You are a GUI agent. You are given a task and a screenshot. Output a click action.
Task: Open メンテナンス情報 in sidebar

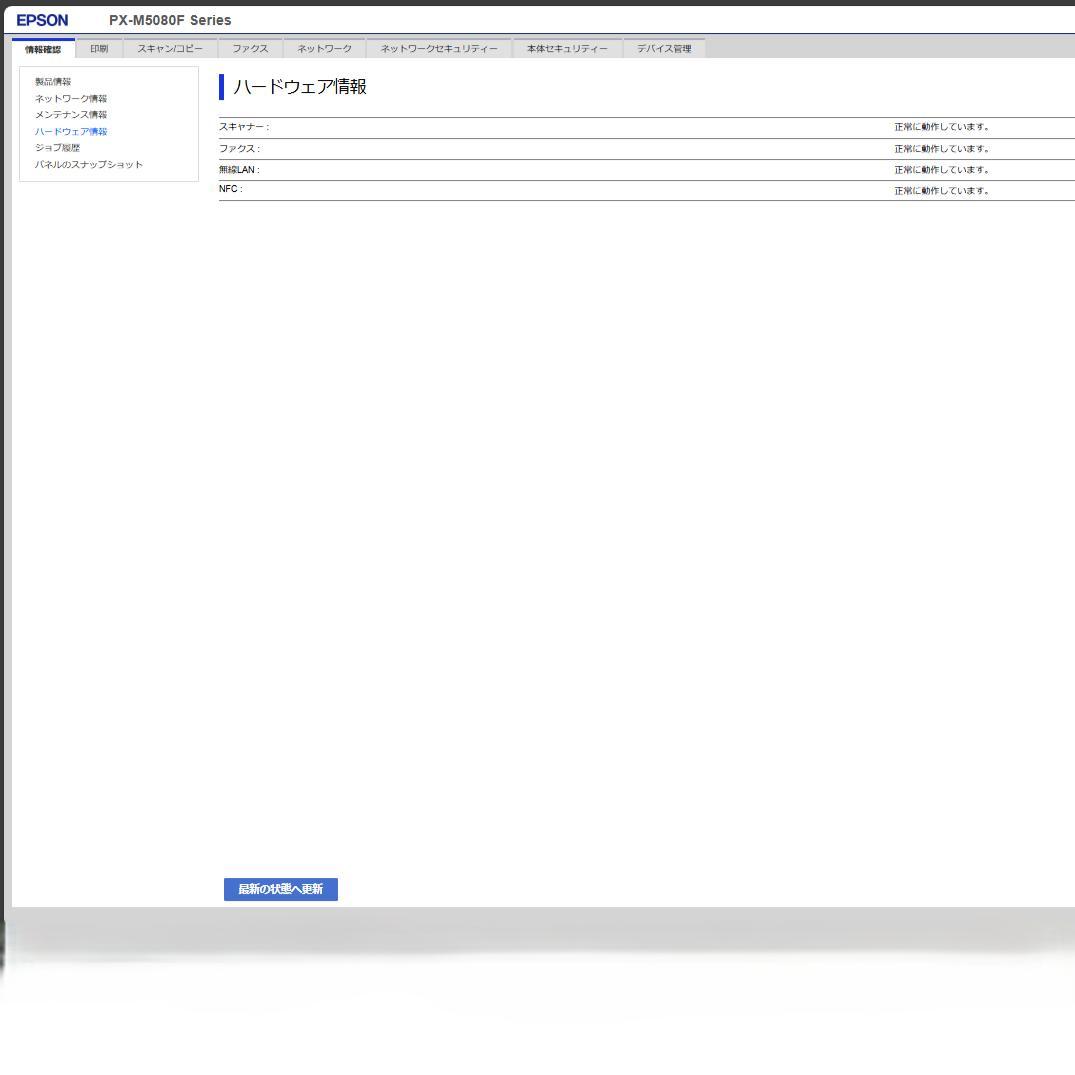[70, 115]
